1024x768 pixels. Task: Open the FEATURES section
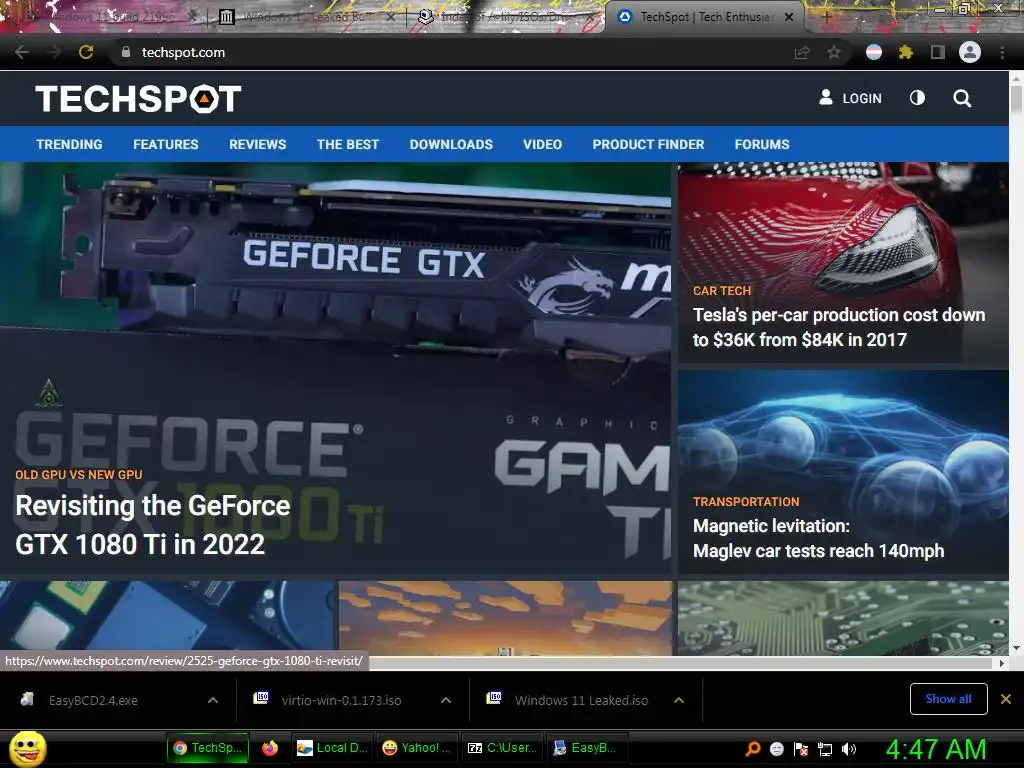166,144
